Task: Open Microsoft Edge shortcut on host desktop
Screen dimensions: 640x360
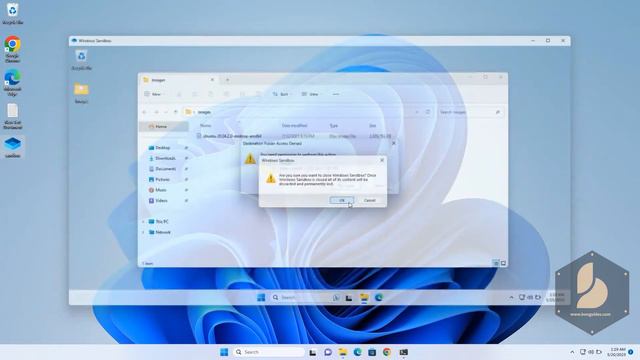Action: [x=13, y=82]
